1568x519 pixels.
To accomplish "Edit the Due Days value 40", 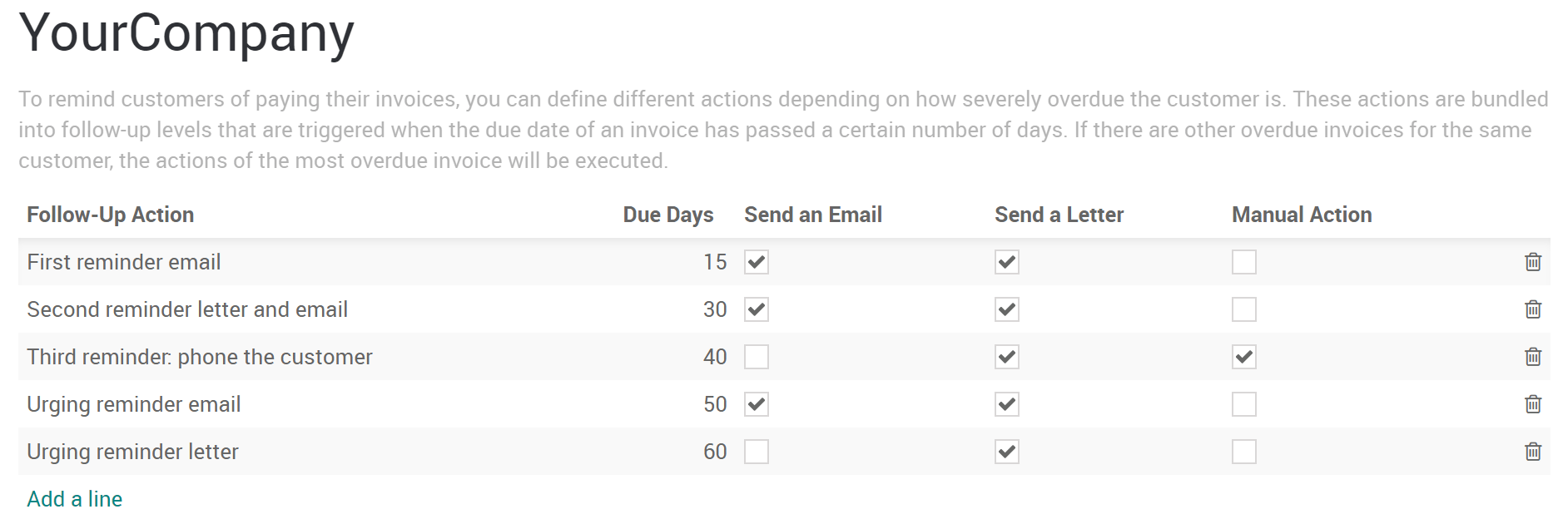I will [714, 357].
